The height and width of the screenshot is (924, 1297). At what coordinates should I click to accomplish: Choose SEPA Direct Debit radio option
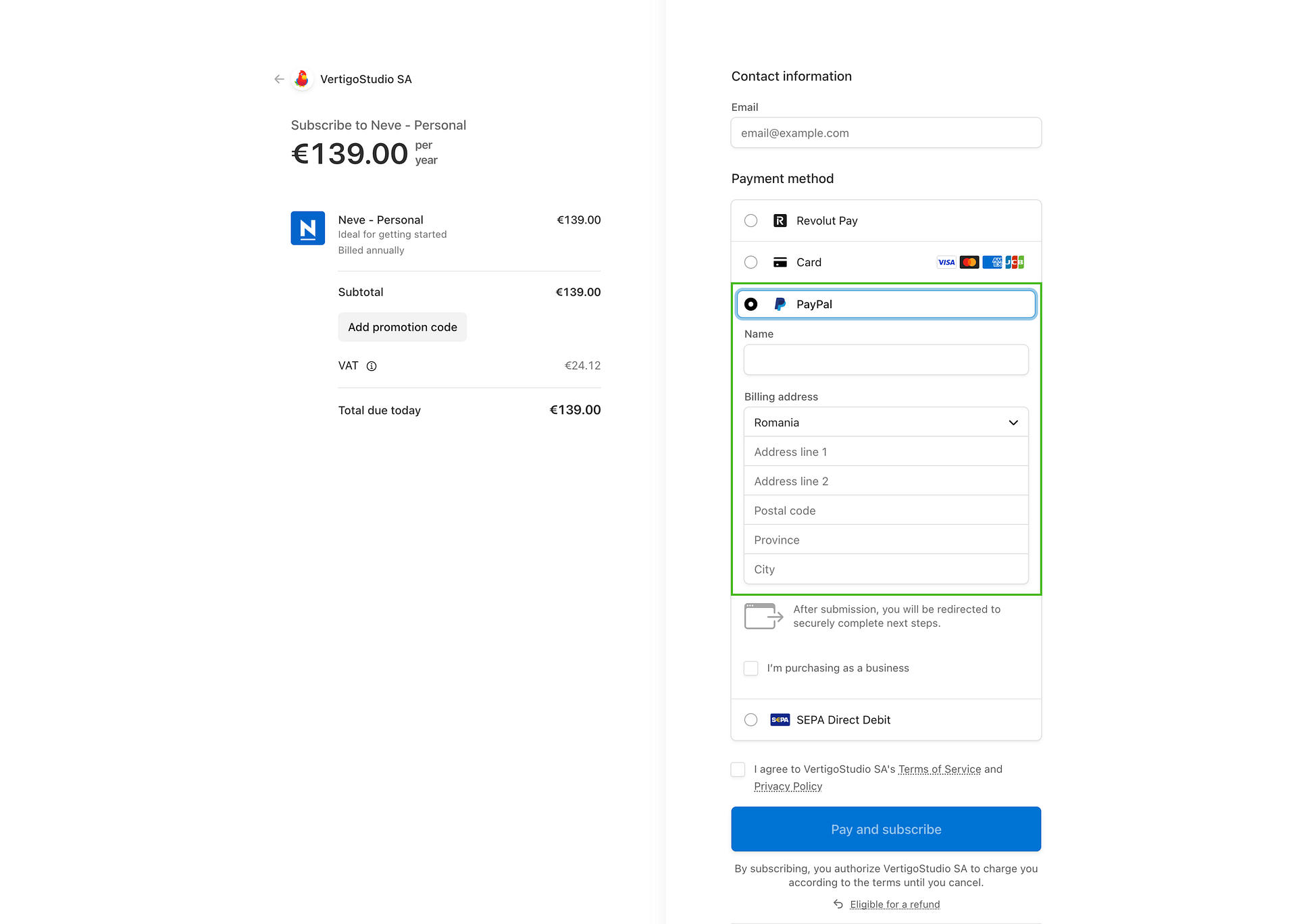(x=751, y=720)
